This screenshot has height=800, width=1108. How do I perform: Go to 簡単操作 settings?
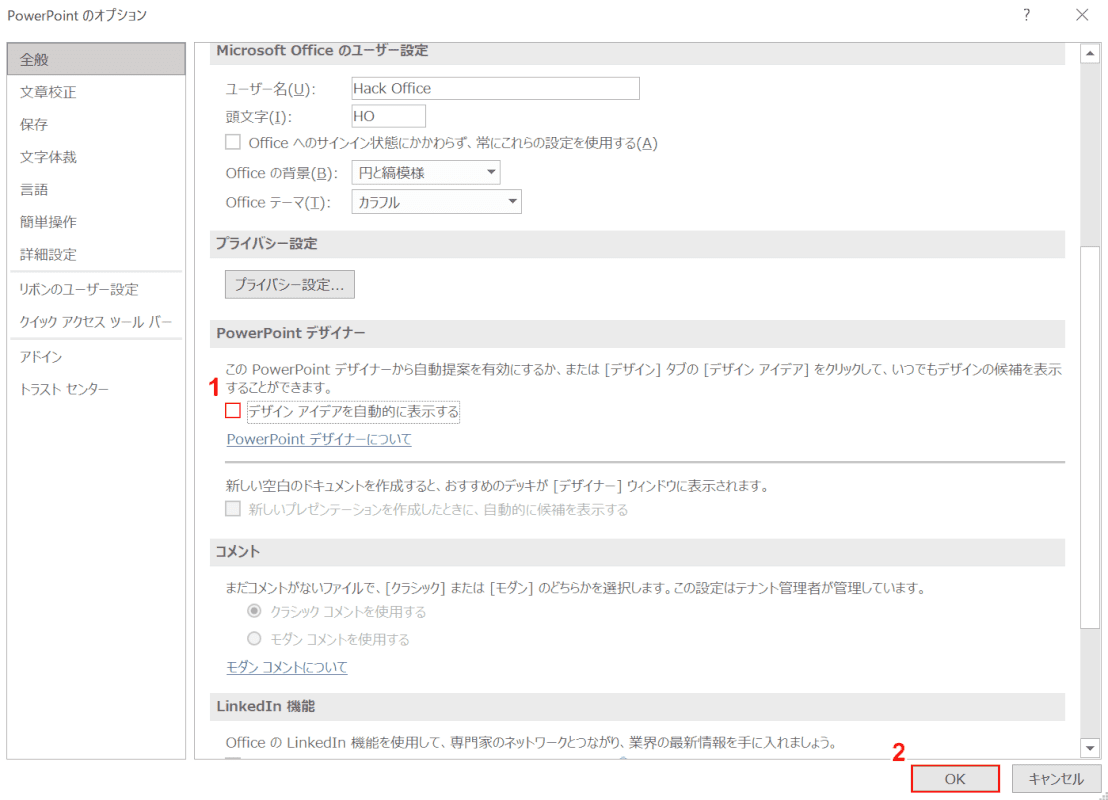tap(96, 222)
